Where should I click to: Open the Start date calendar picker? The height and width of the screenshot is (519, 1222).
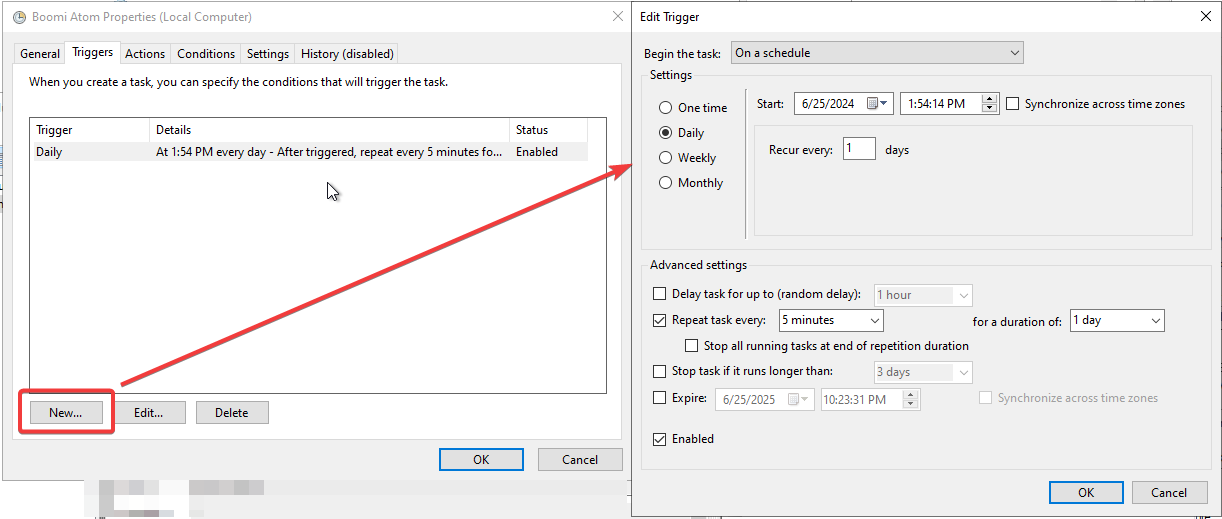(x=878, y=104)
